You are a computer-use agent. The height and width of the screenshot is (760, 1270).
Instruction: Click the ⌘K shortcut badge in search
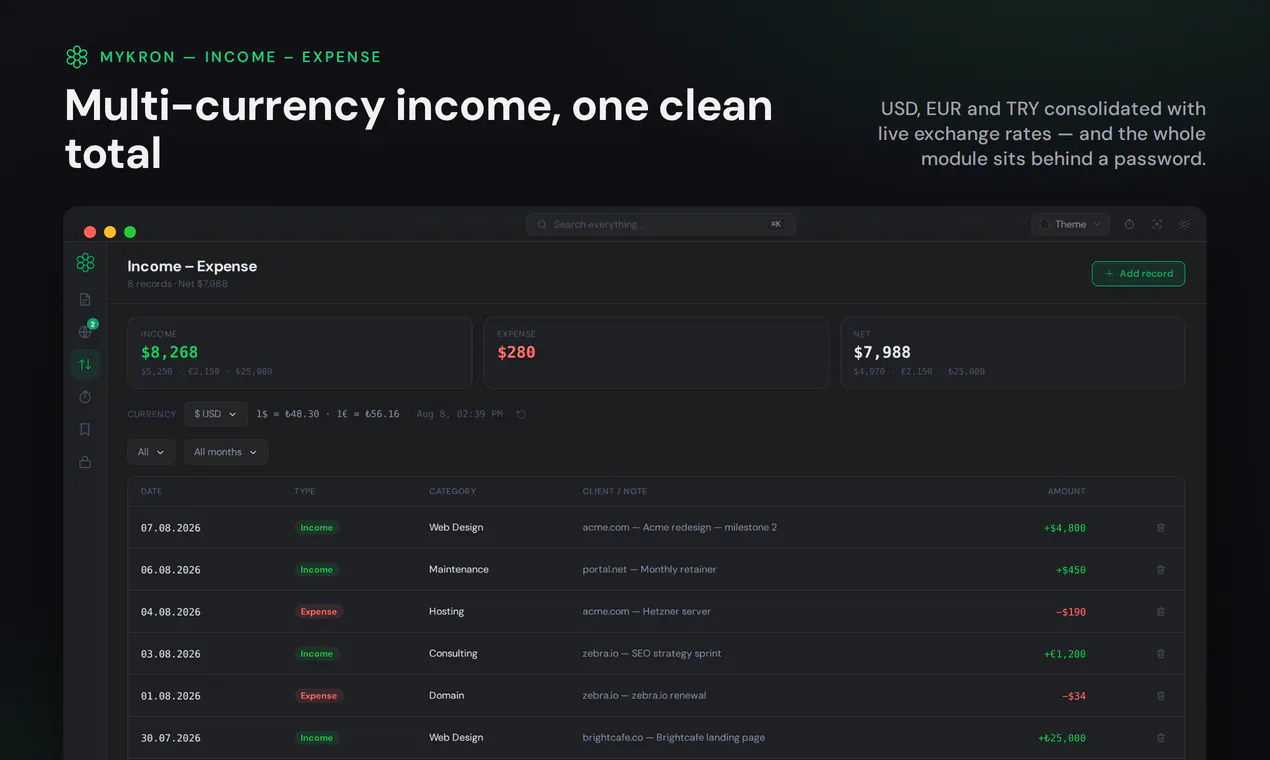pos(776,224)
